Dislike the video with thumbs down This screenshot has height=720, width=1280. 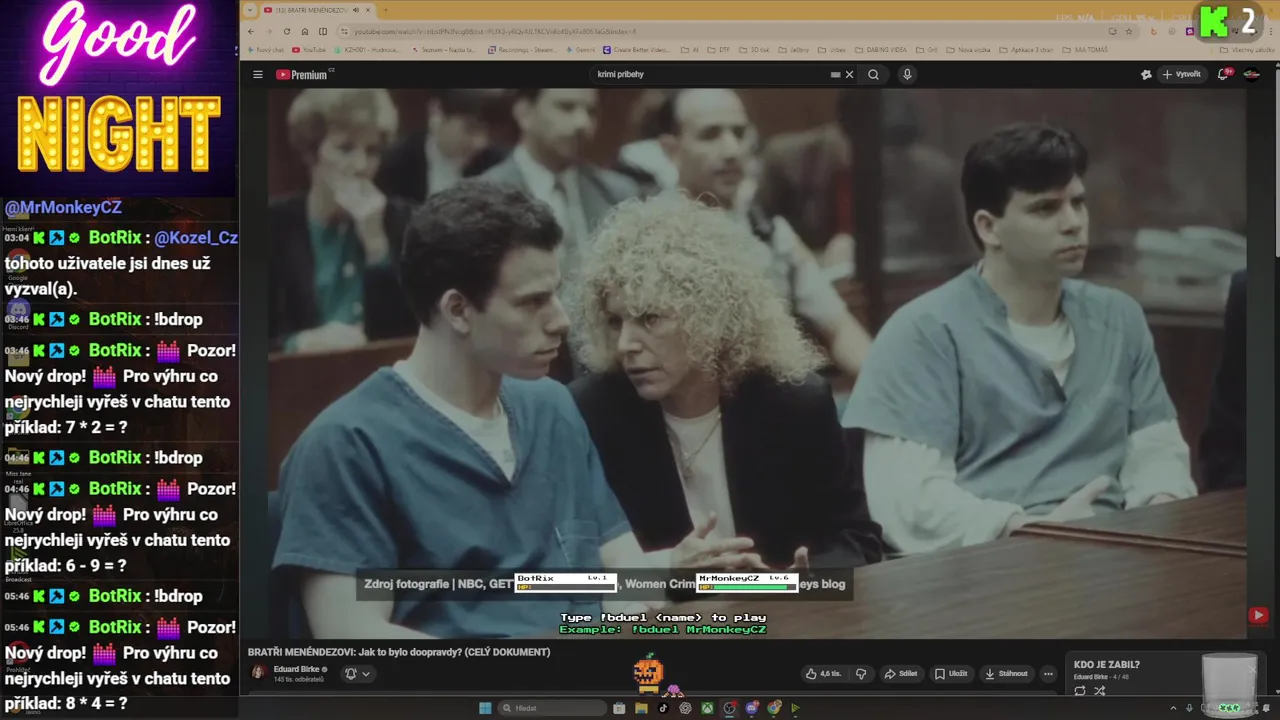point(861,674)
